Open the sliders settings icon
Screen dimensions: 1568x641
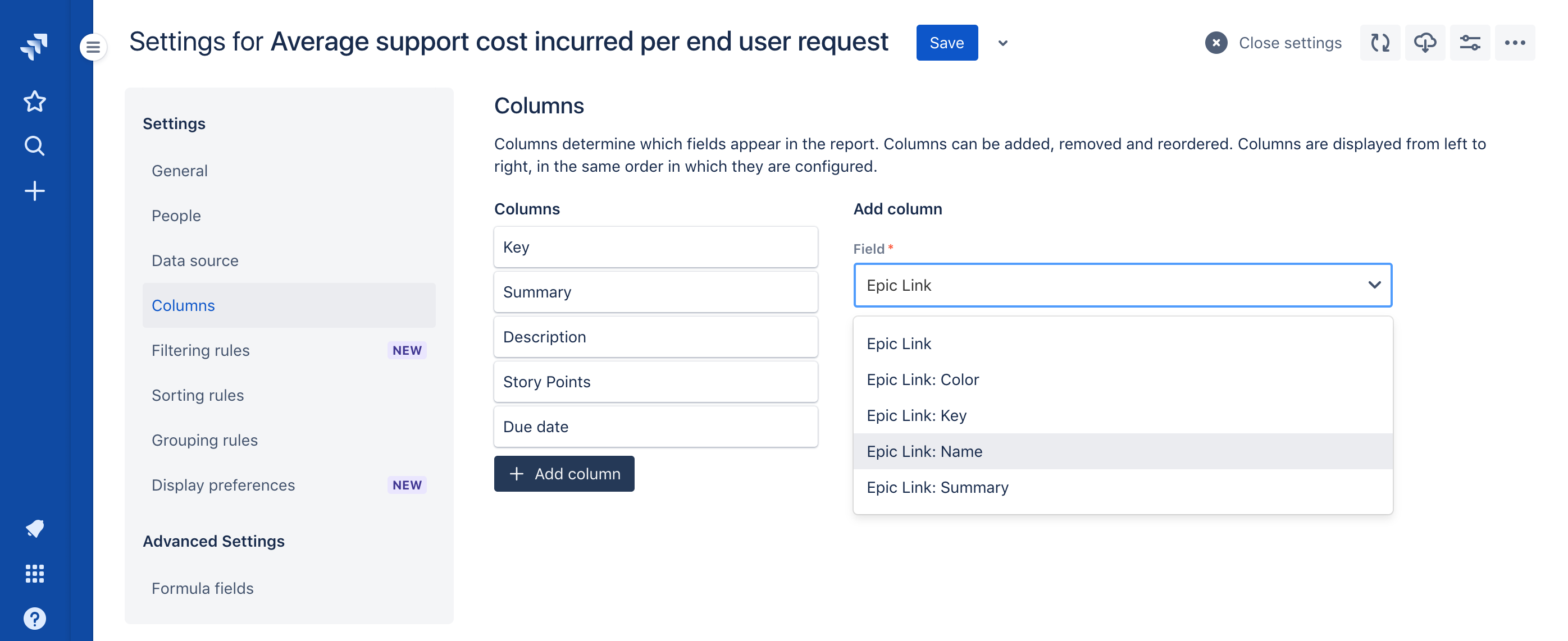(x=1470, y=43)
